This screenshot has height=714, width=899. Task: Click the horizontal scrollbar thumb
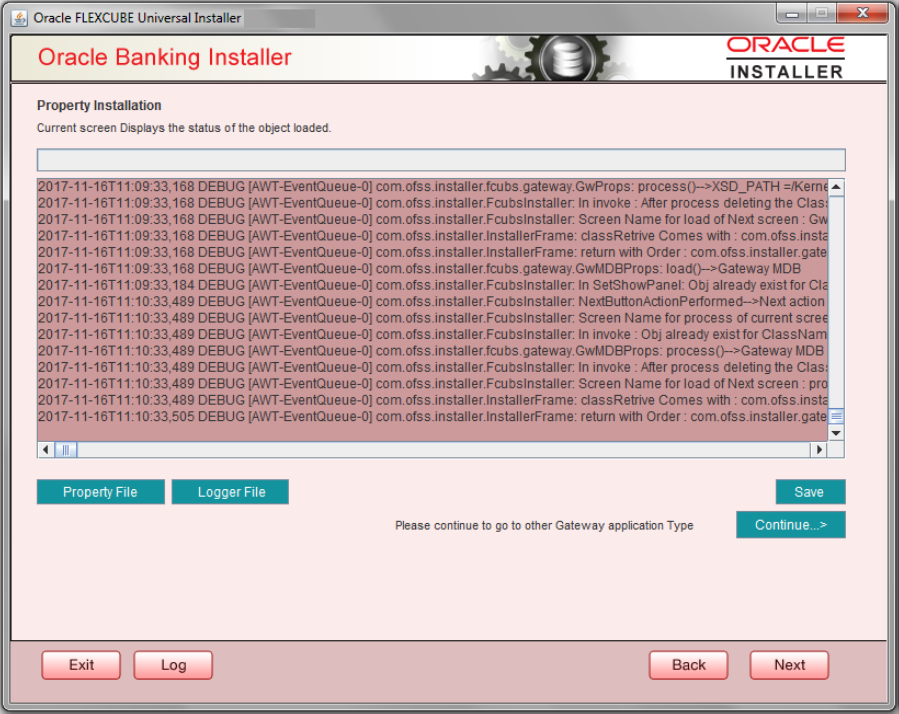click(x=66, y=450)
